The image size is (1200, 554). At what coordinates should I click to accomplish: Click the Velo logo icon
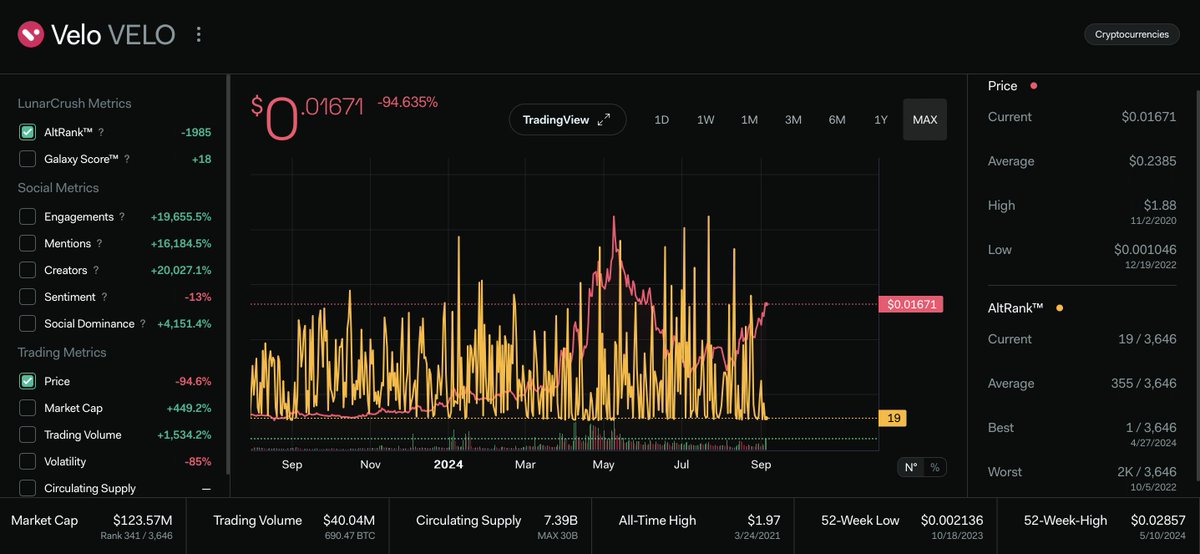point(31,35)
